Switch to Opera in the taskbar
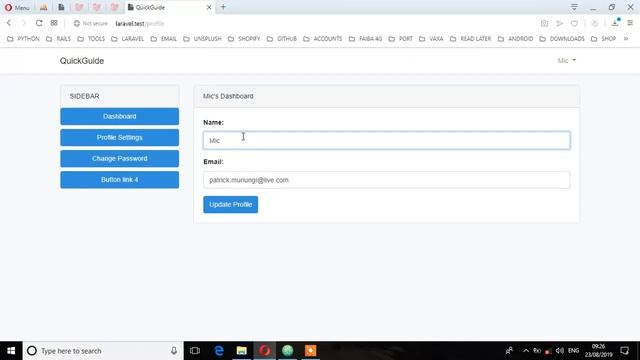Viewport: 640px width, 360px height. click(264, 351)
